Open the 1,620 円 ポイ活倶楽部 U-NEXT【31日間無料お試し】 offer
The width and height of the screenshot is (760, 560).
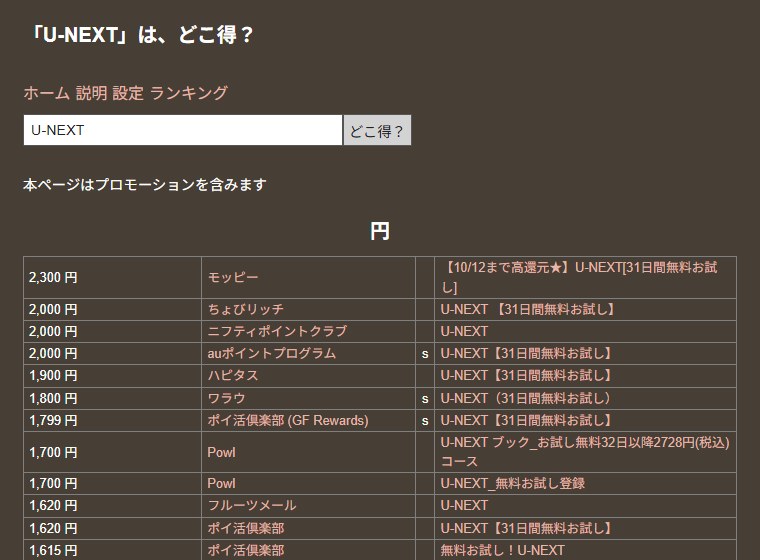tap(526, 528)
